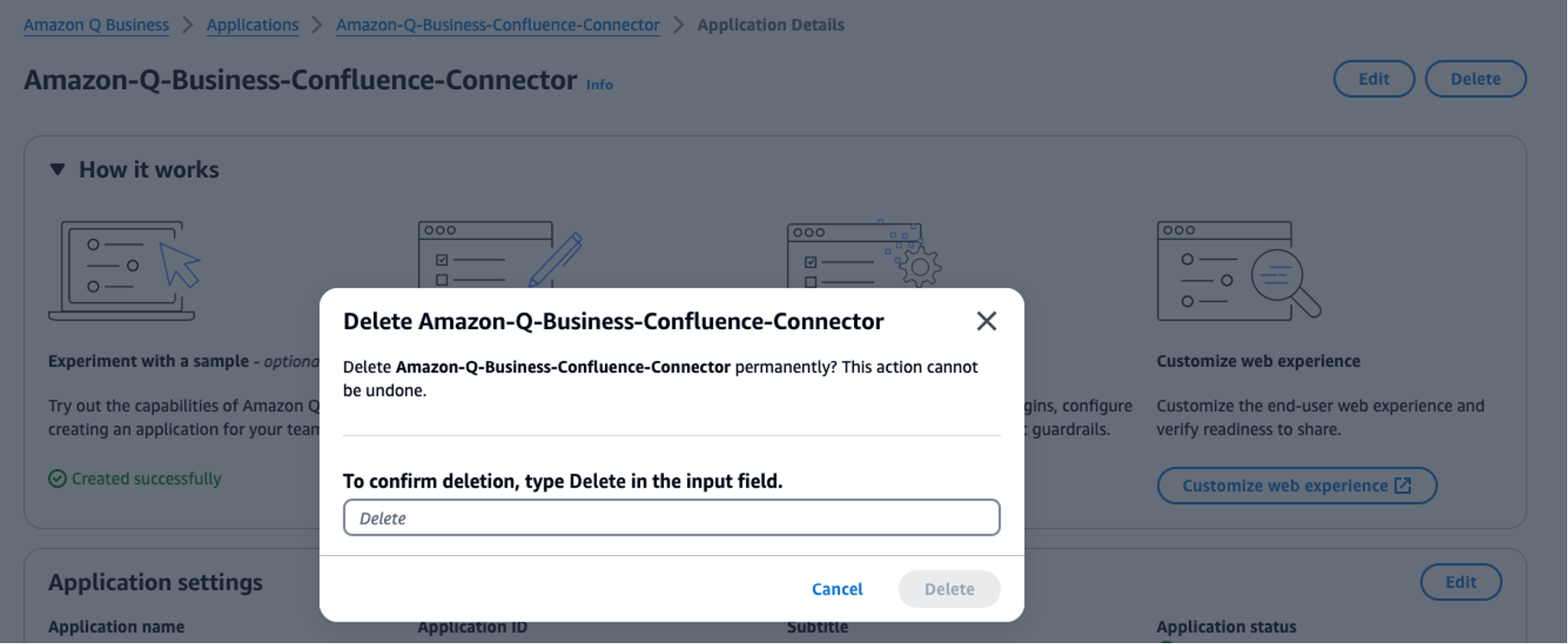The image size is (1568, 644).
Task: Click the Edit button in page header
Action: pos(1373,79)
